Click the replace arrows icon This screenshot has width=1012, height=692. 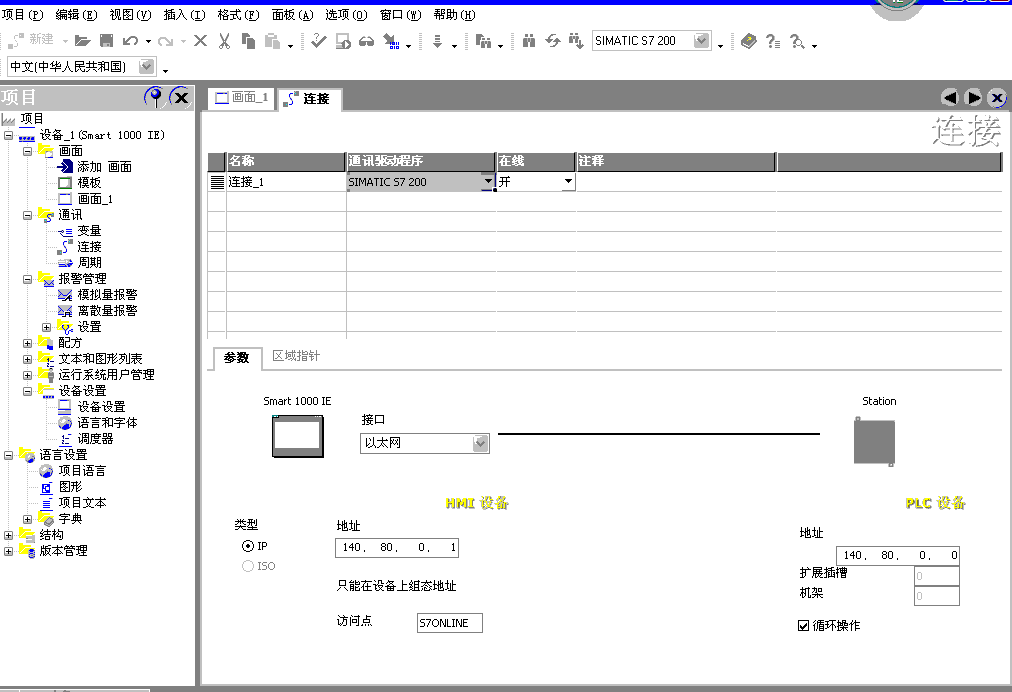coord(553,41)
